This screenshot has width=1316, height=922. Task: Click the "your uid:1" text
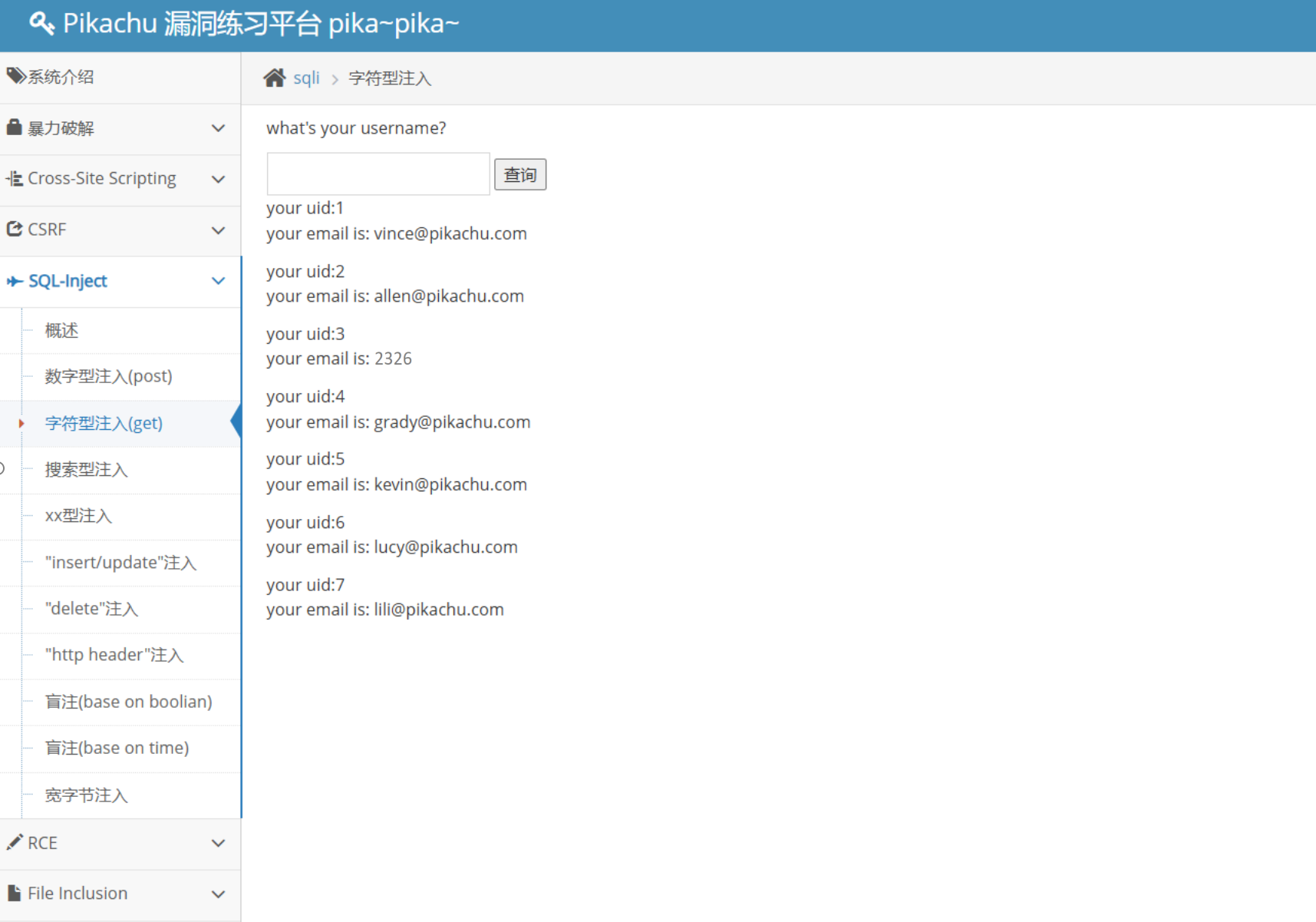click(305, 208)
